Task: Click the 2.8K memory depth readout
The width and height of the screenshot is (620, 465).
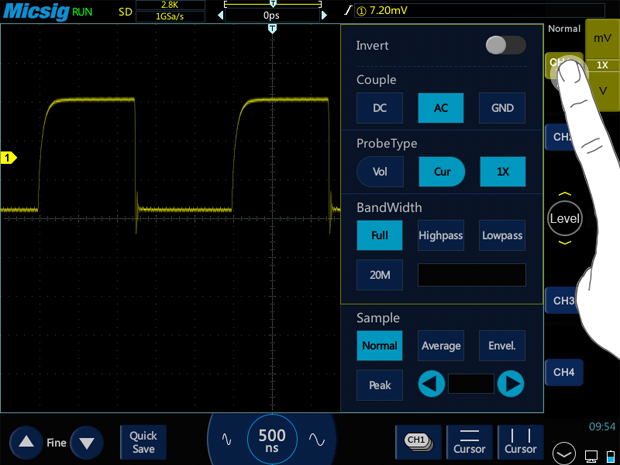Action: 170,5
